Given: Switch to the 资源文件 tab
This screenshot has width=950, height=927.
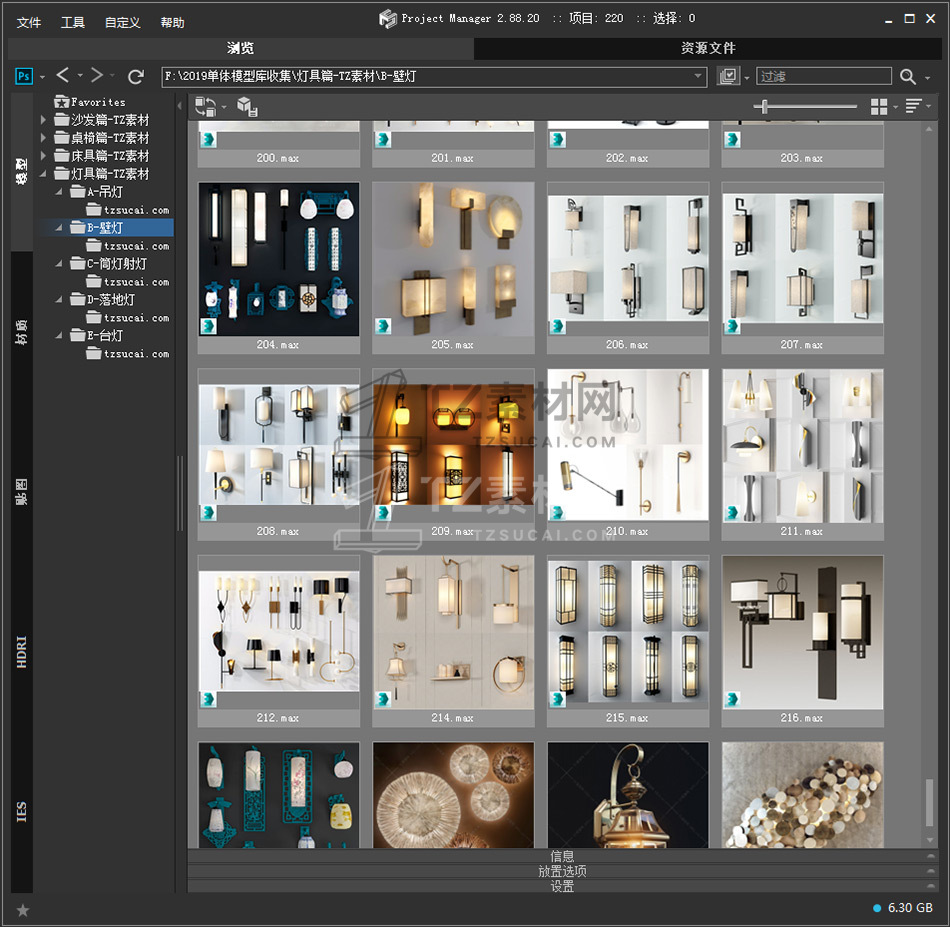Looking at the screenshot, I should click(x=708, y=48).
